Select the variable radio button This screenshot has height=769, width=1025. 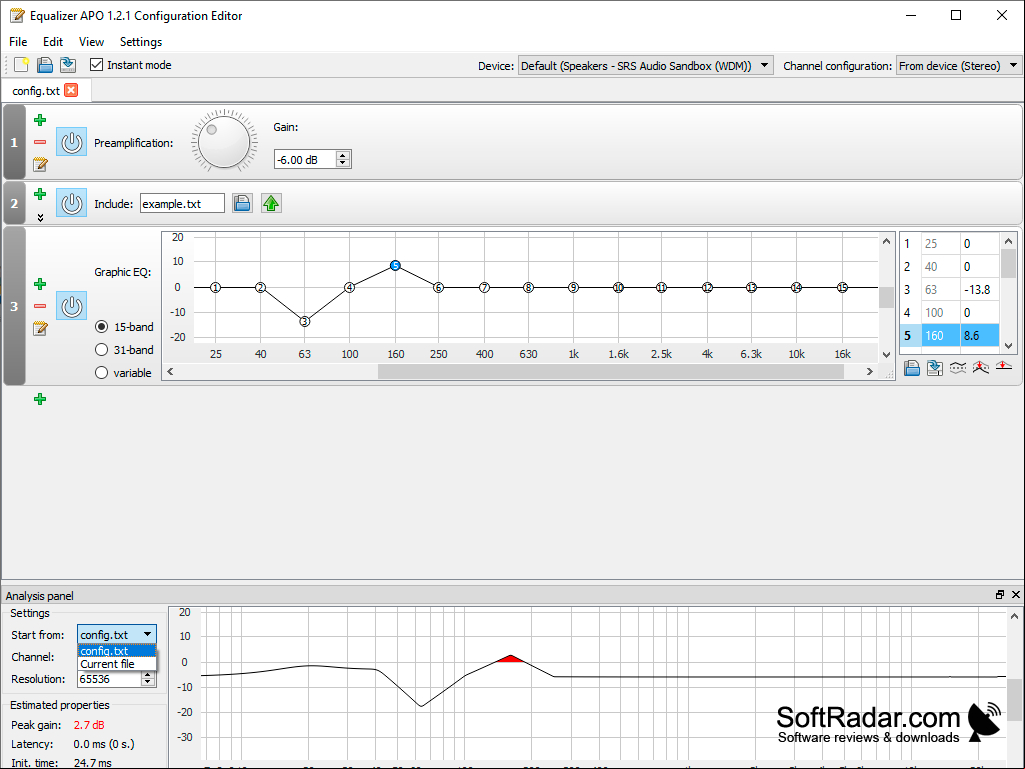point(101,373)
